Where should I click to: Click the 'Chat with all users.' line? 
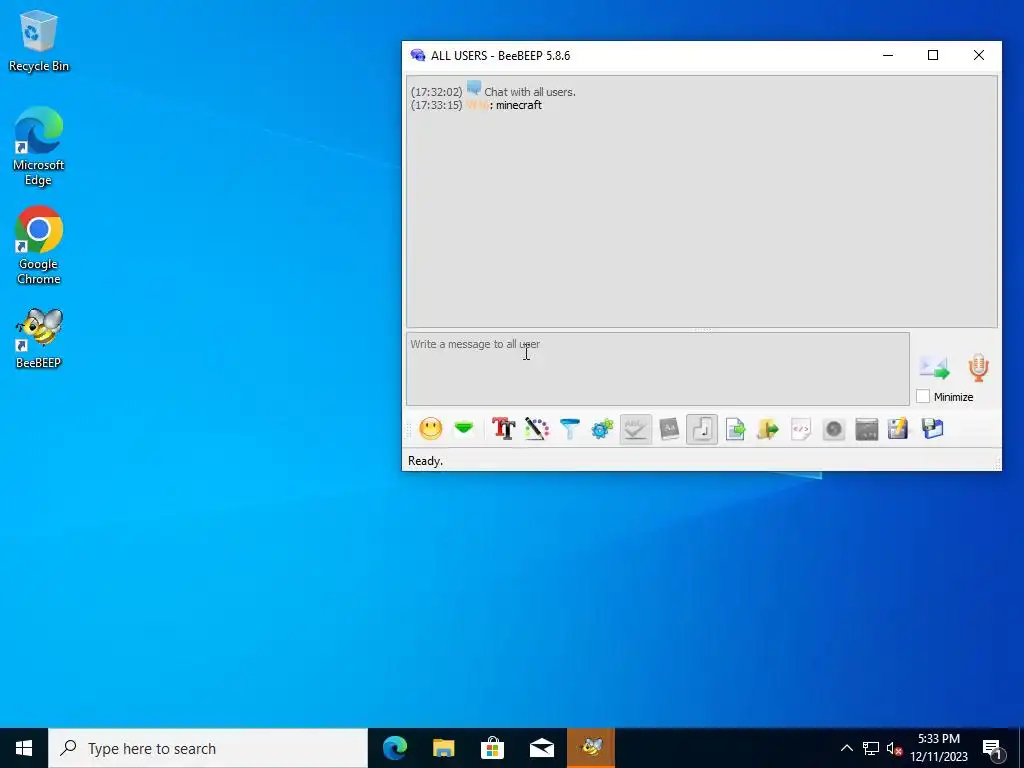(x=530, y=92)
